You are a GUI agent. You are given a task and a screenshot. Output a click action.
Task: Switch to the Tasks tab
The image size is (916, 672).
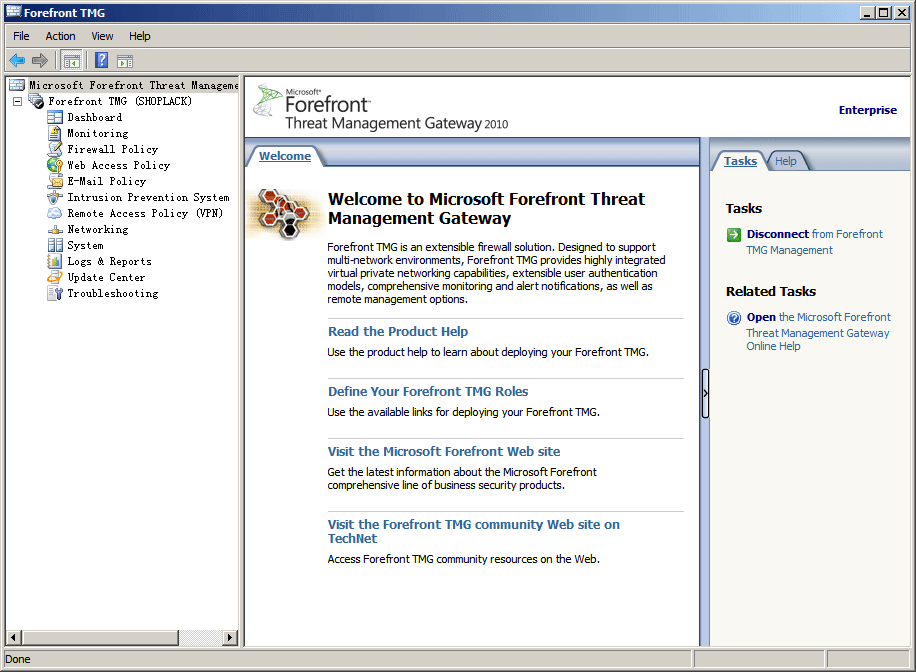(740, 161)
